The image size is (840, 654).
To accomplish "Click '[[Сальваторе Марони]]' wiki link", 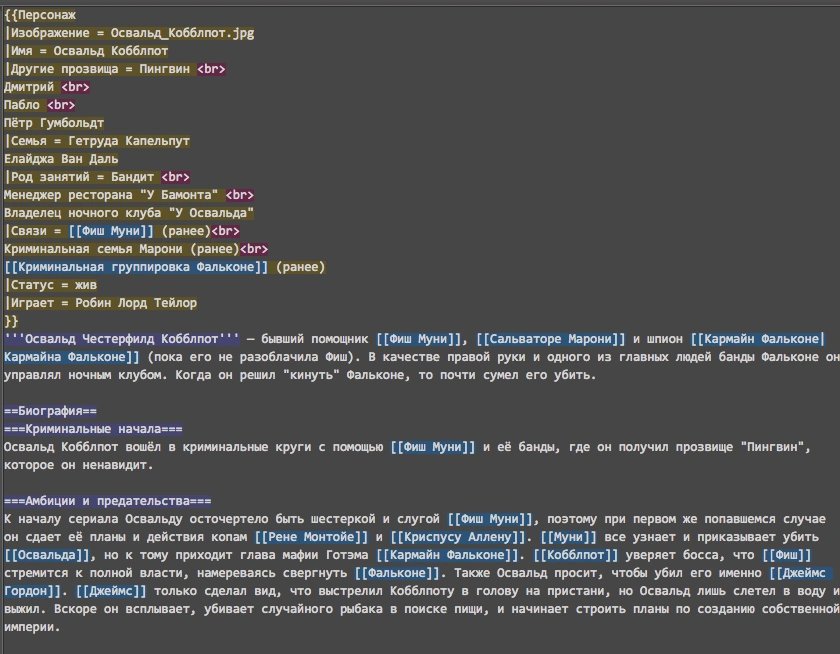I will click(551, 339).
